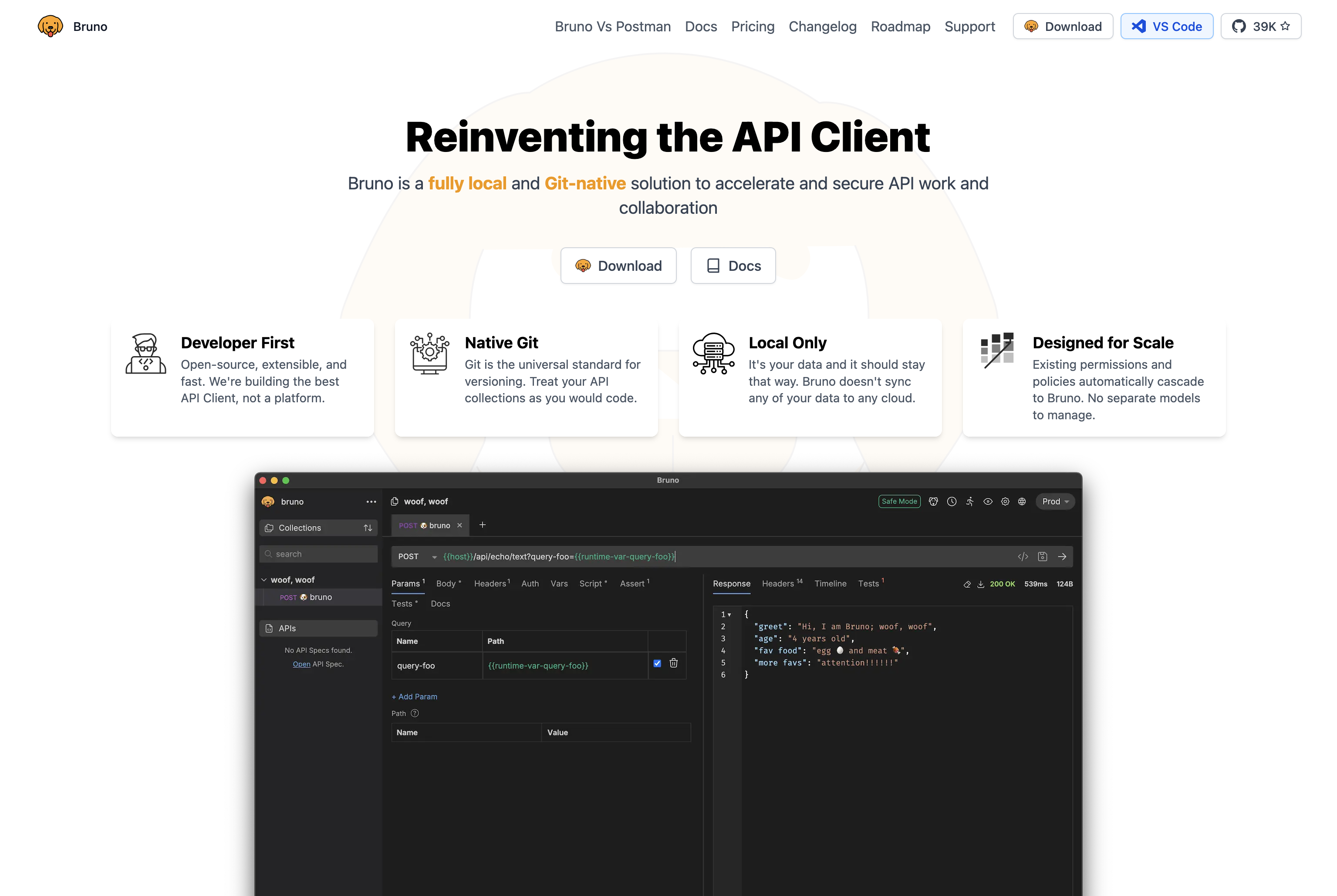
Task: Click the save floppy disk icon
Action: point(1043,556)
